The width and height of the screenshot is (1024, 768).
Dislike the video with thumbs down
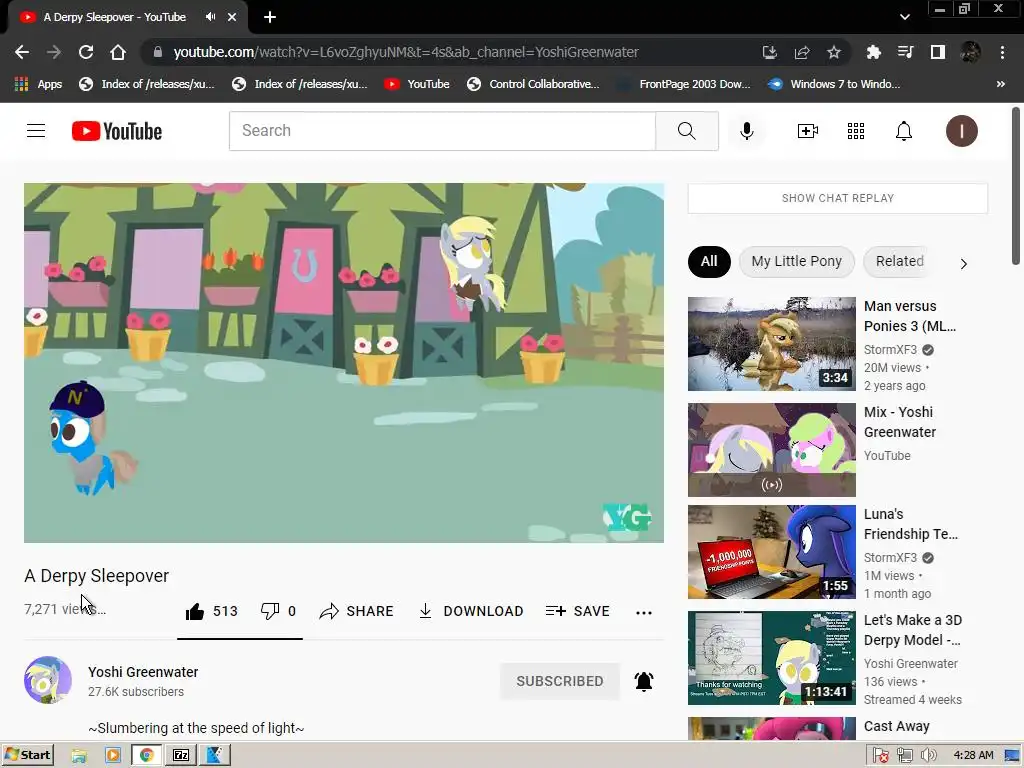pos(278,611)
